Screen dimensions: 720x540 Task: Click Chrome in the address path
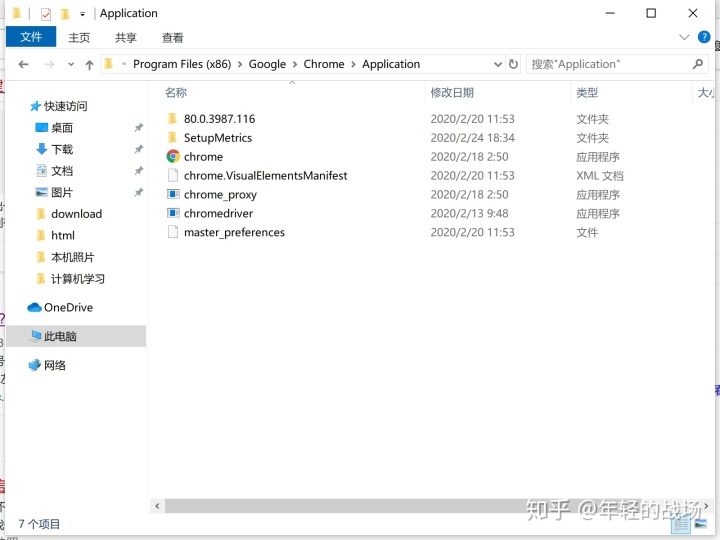tap(324, 64)
